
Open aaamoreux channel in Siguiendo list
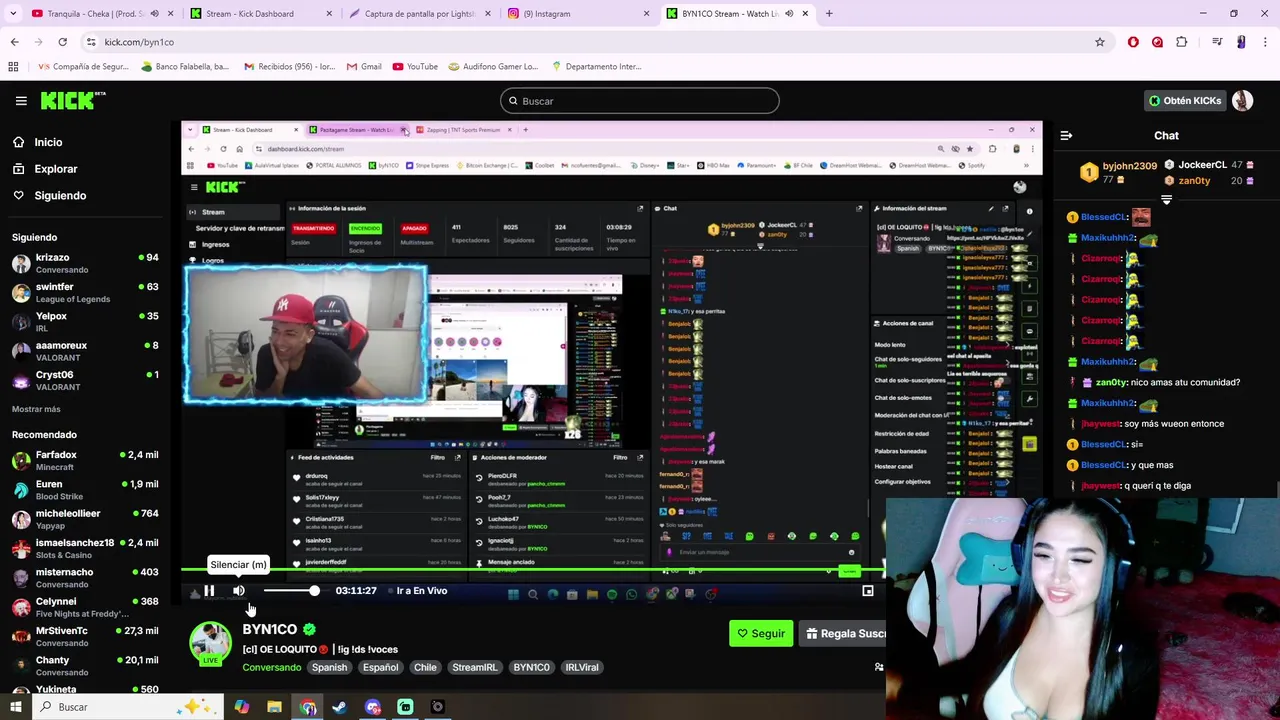85,352
